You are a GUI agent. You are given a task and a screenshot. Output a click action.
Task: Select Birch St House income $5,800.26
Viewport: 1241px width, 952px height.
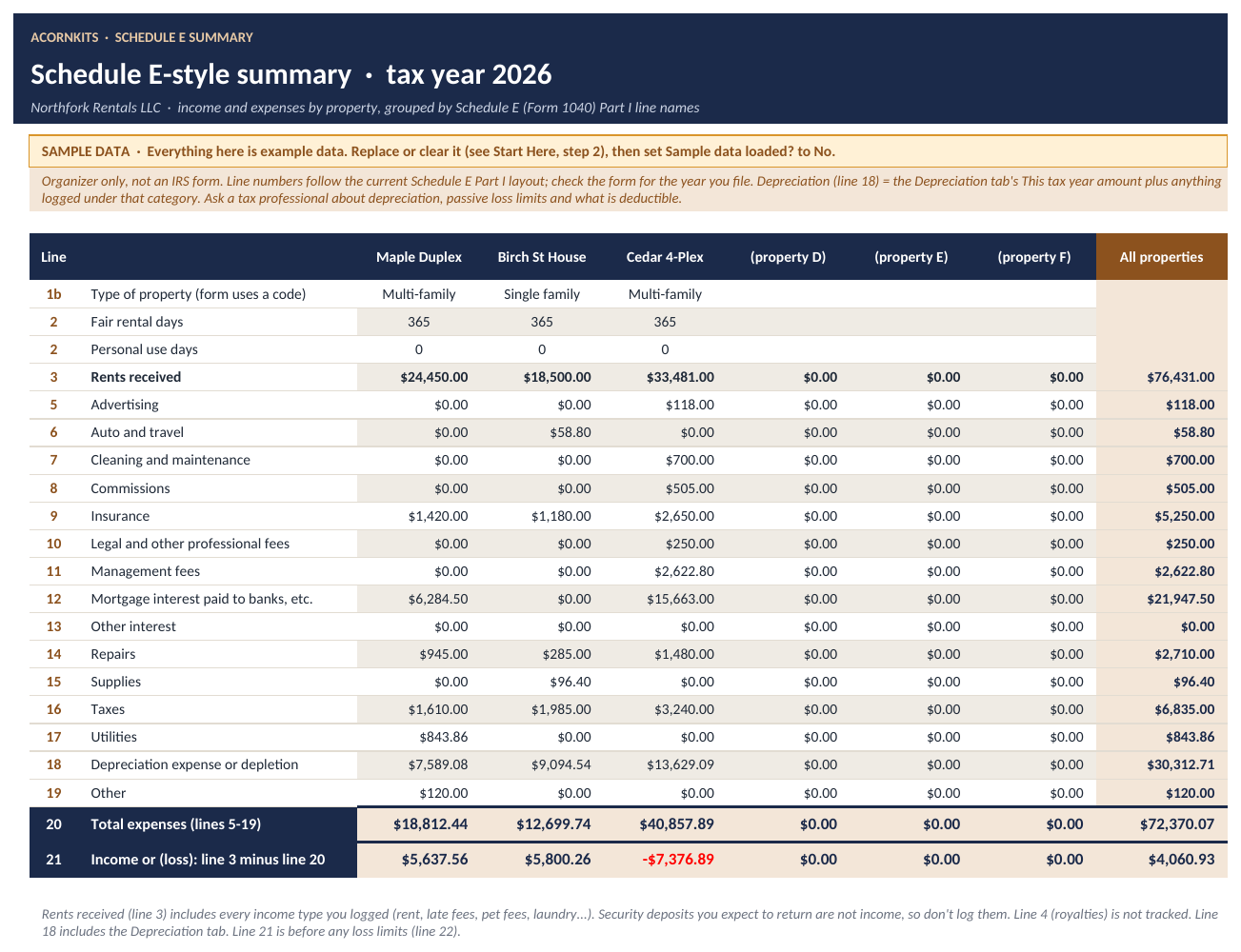pos(542,860)
